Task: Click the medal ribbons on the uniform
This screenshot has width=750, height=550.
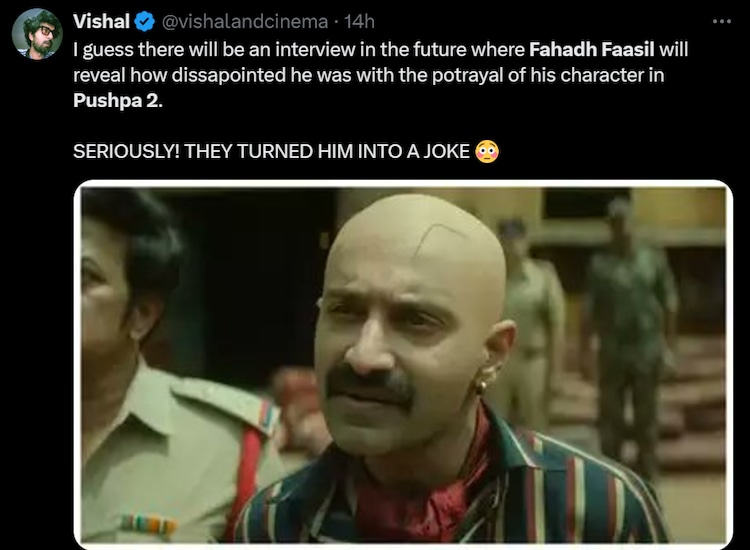Action: (x=149, y=524)
